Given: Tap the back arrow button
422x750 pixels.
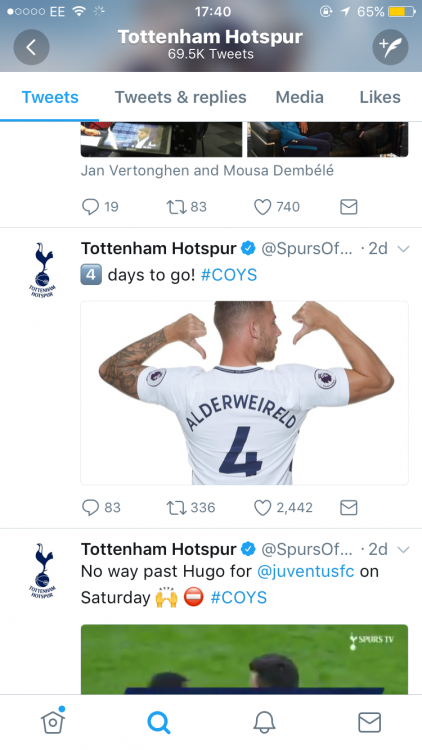Looking at the screenshot, I should click(31, 47).
